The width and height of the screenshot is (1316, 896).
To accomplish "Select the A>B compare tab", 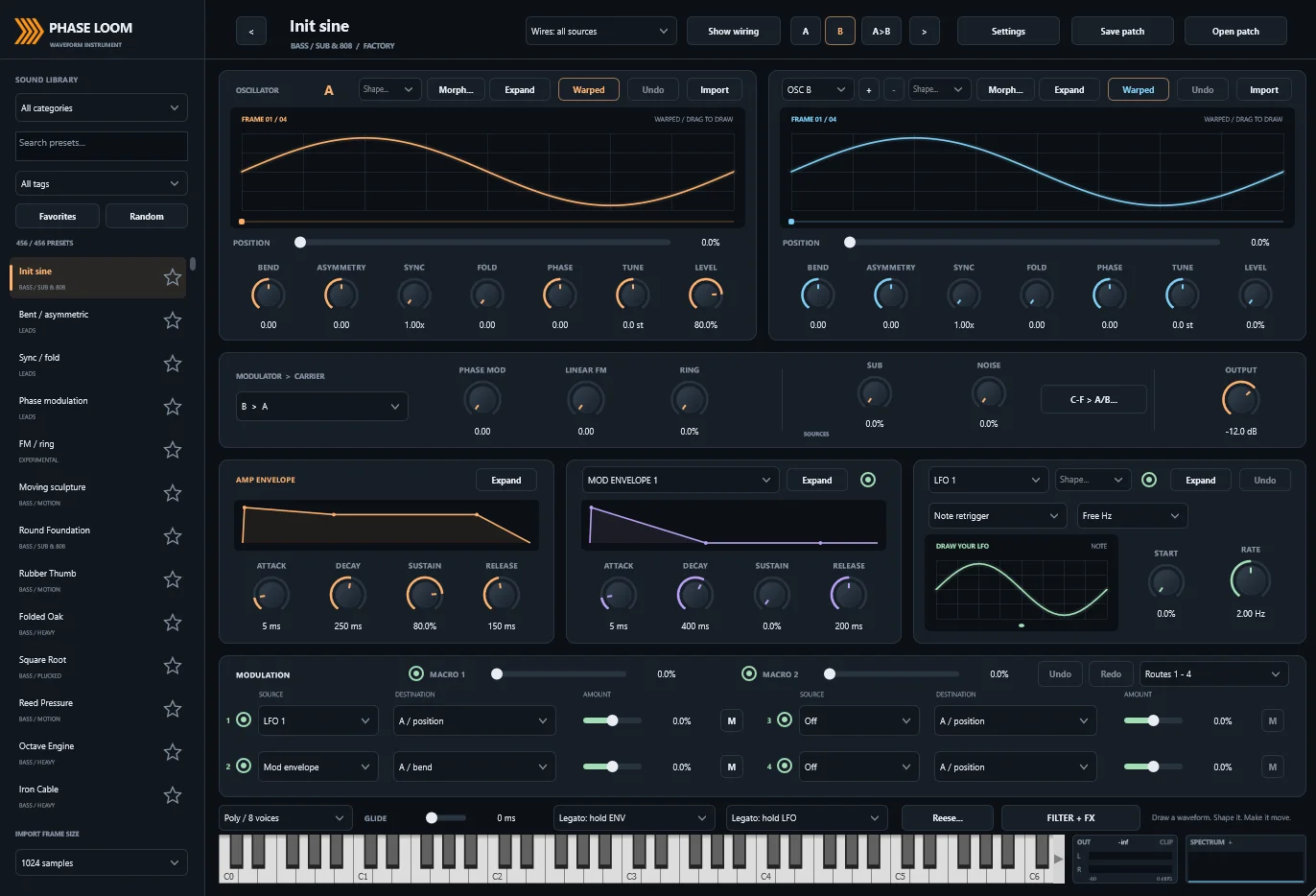I will tap(881, 32).
